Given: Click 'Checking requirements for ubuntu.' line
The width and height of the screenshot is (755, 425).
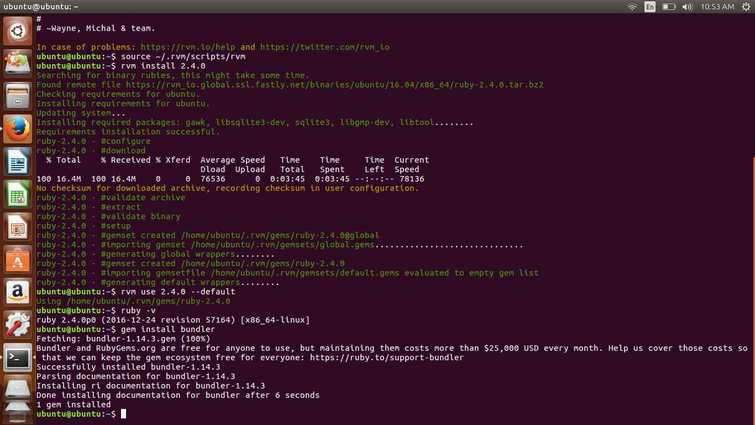Looking at the screenshot, I should pyautogui.click(x=118, y=94).
